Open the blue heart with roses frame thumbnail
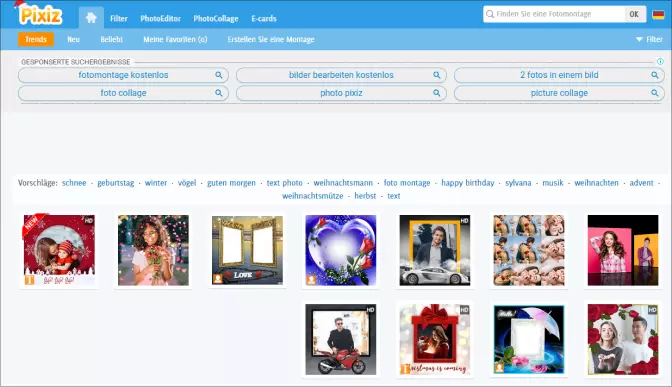 point(341,250)
